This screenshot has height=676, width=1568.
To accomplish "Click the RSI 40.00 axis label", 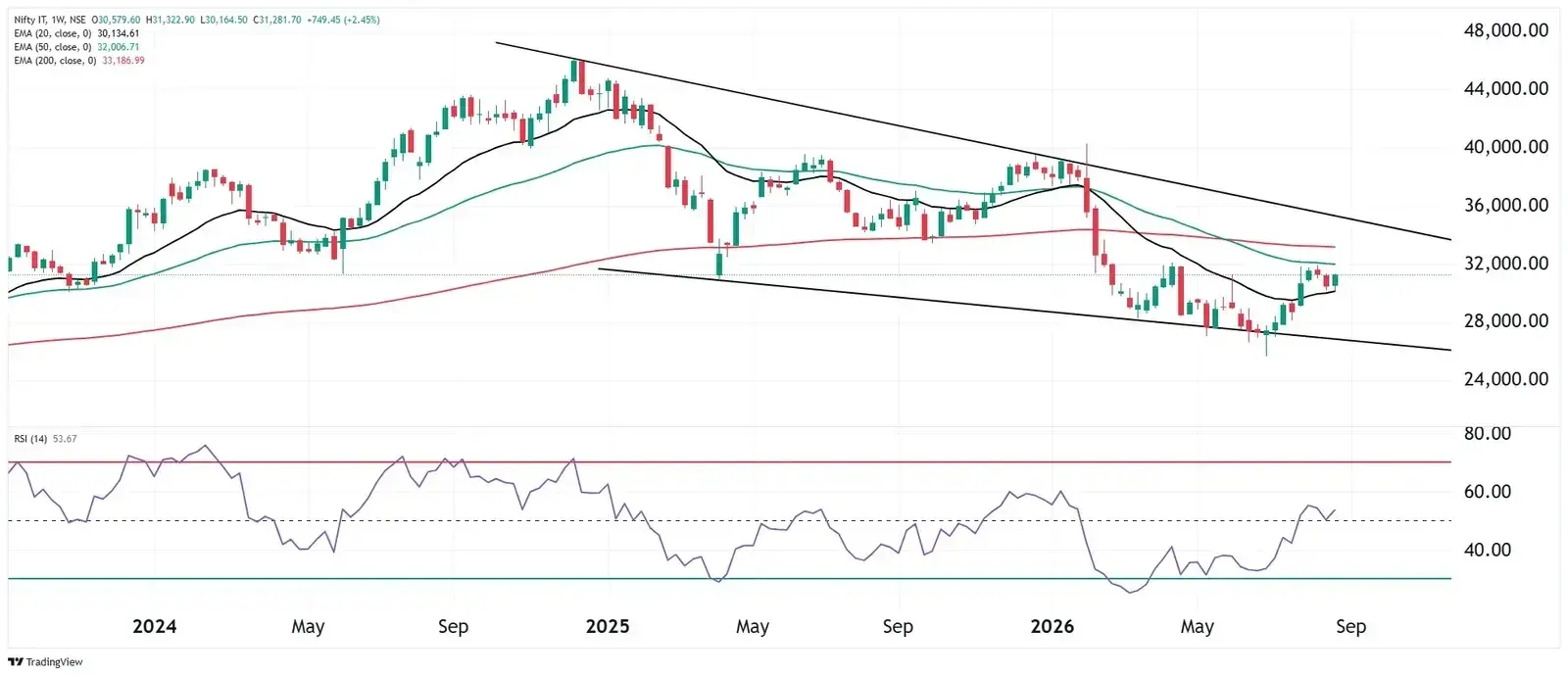I will [x=1488, y=550].
